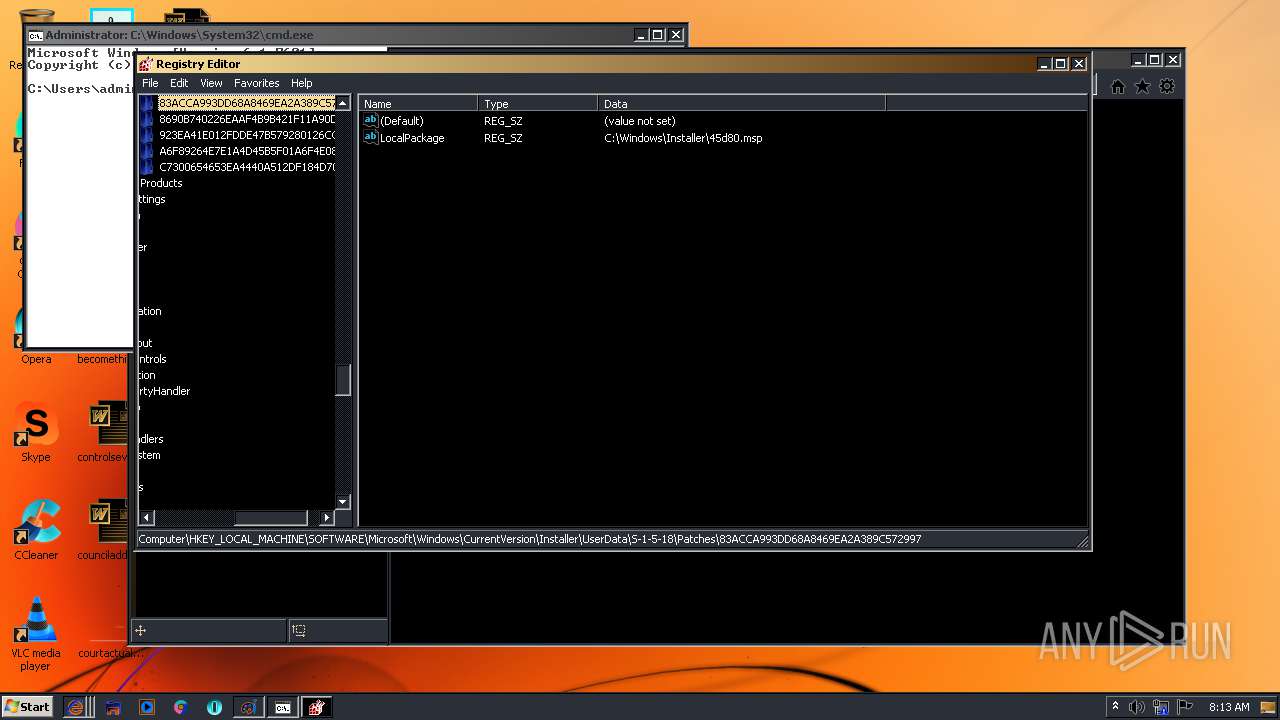Click the registry path in status bar

coord(530,539)
